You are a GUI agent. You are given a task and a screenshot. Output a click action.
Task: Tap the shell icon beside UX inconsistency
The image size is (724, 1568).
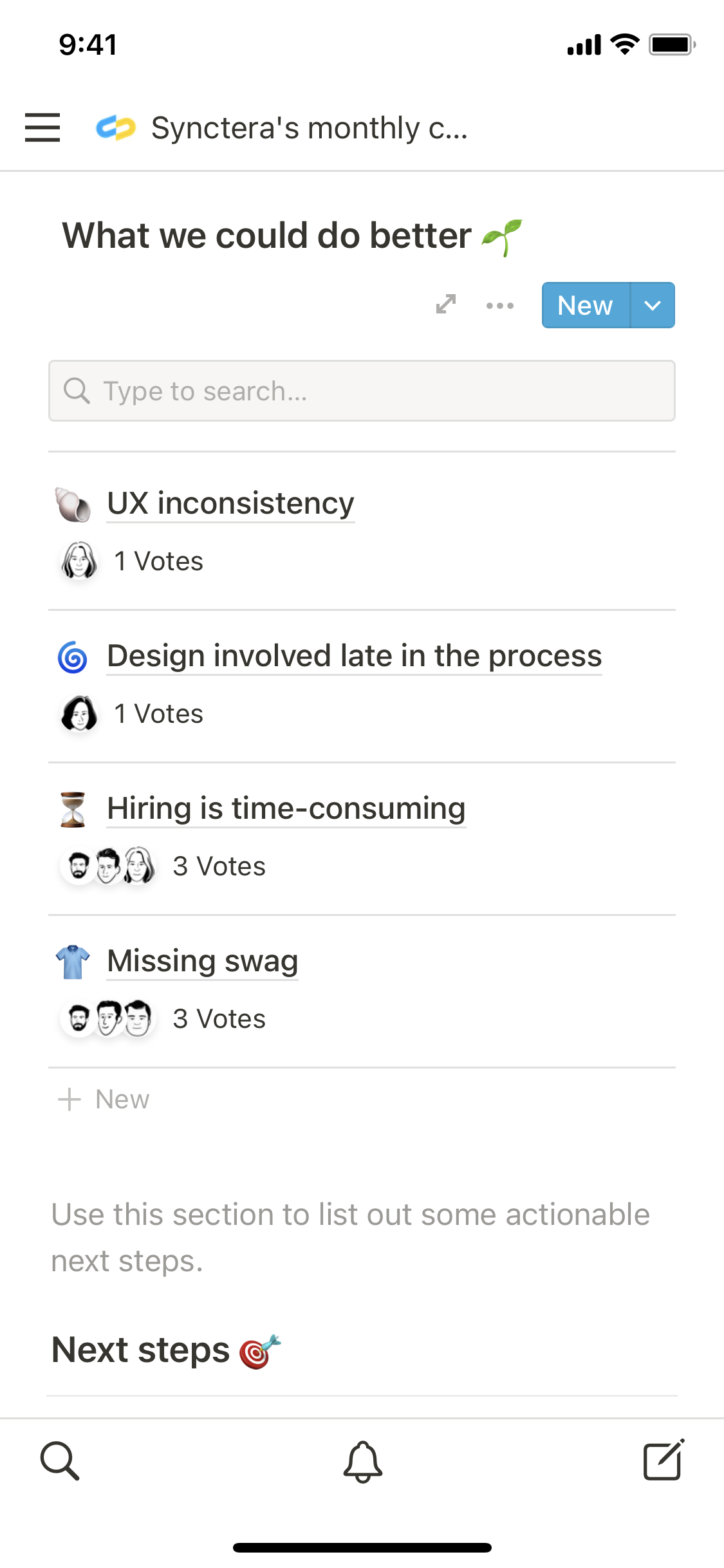click(73, 504)
